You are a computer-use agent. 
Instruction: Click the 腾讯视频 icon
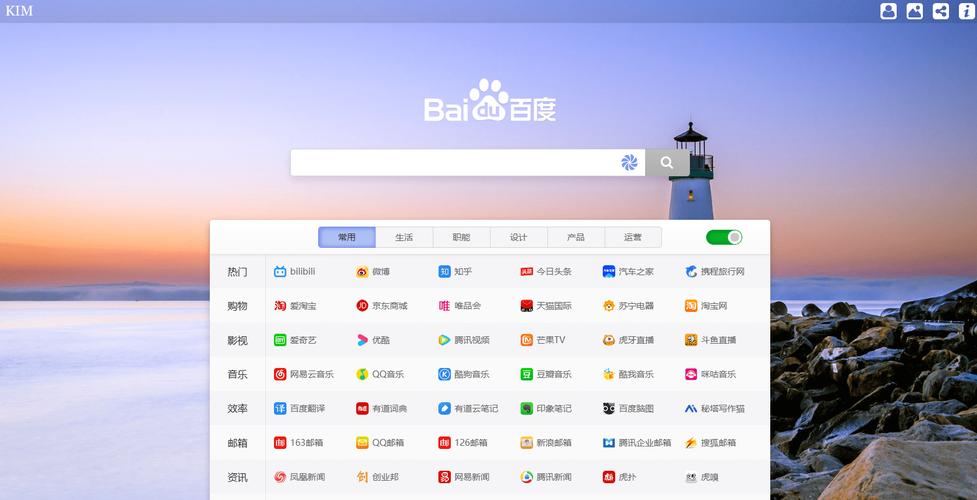444,340
